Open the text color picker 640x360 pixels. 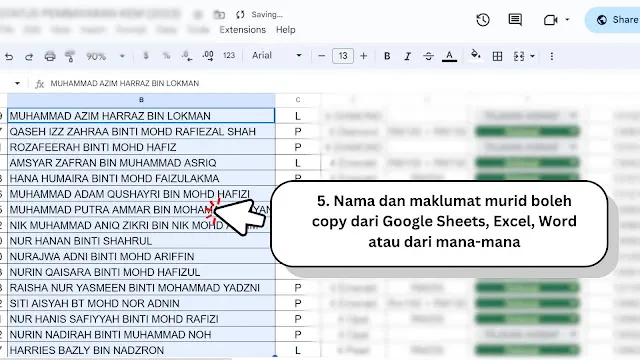(449, 56)
